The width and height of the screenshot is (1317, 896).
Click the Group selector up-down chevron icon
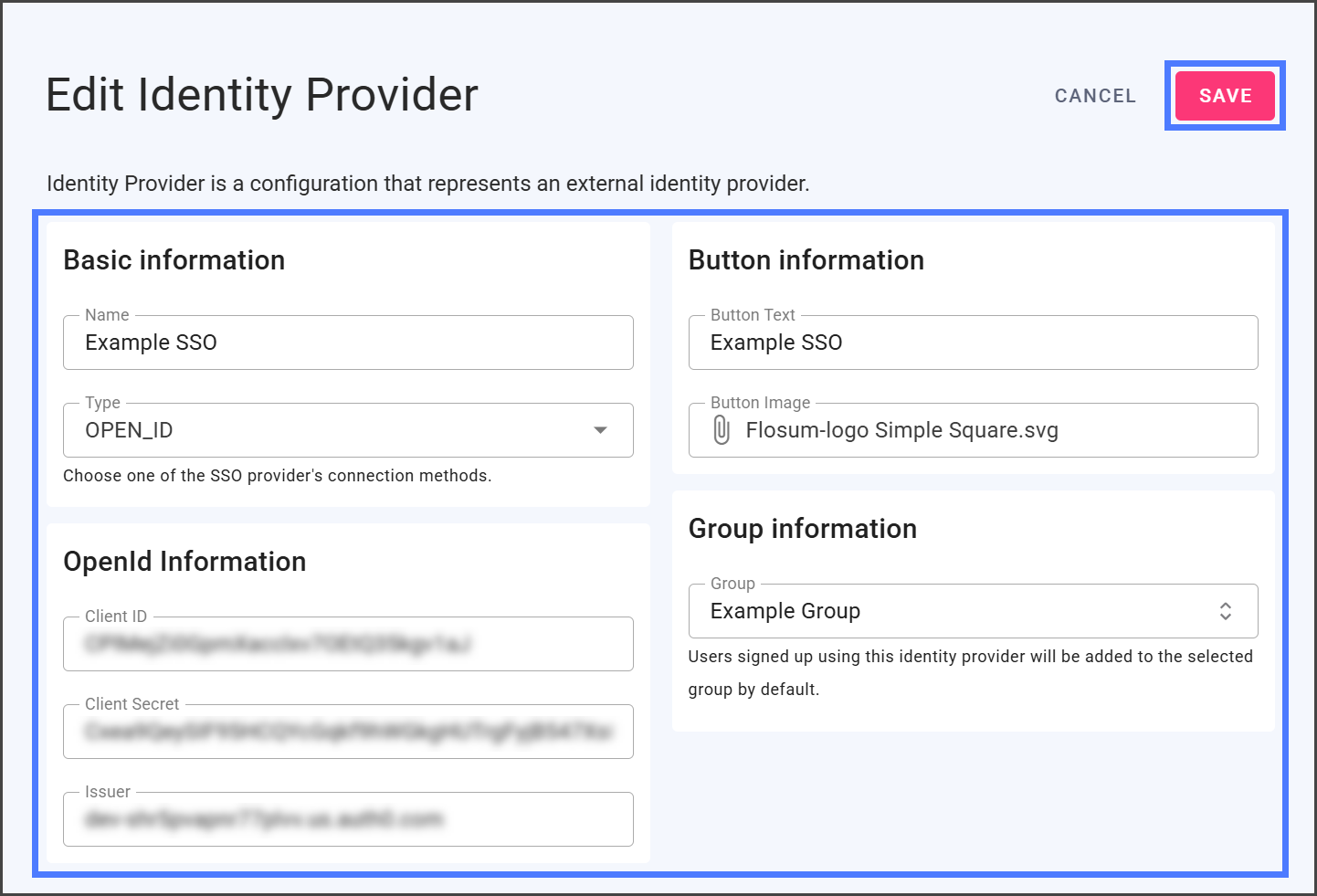(1225, 611)
